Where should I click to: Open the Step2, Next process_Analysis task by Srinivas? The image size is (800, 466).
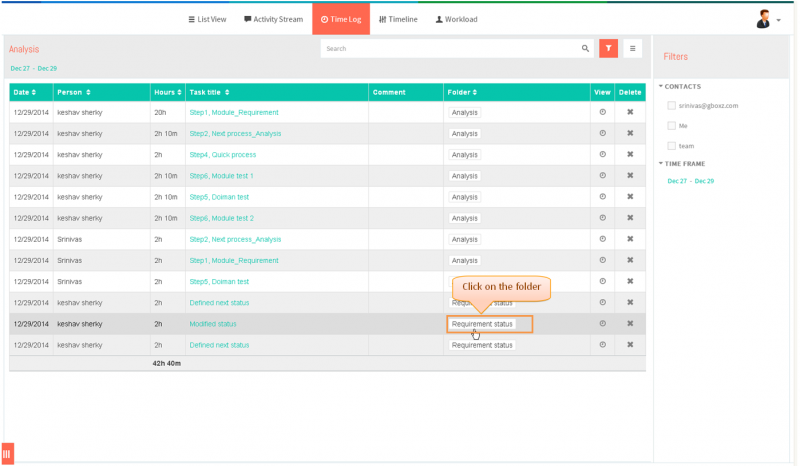(235, 239)
